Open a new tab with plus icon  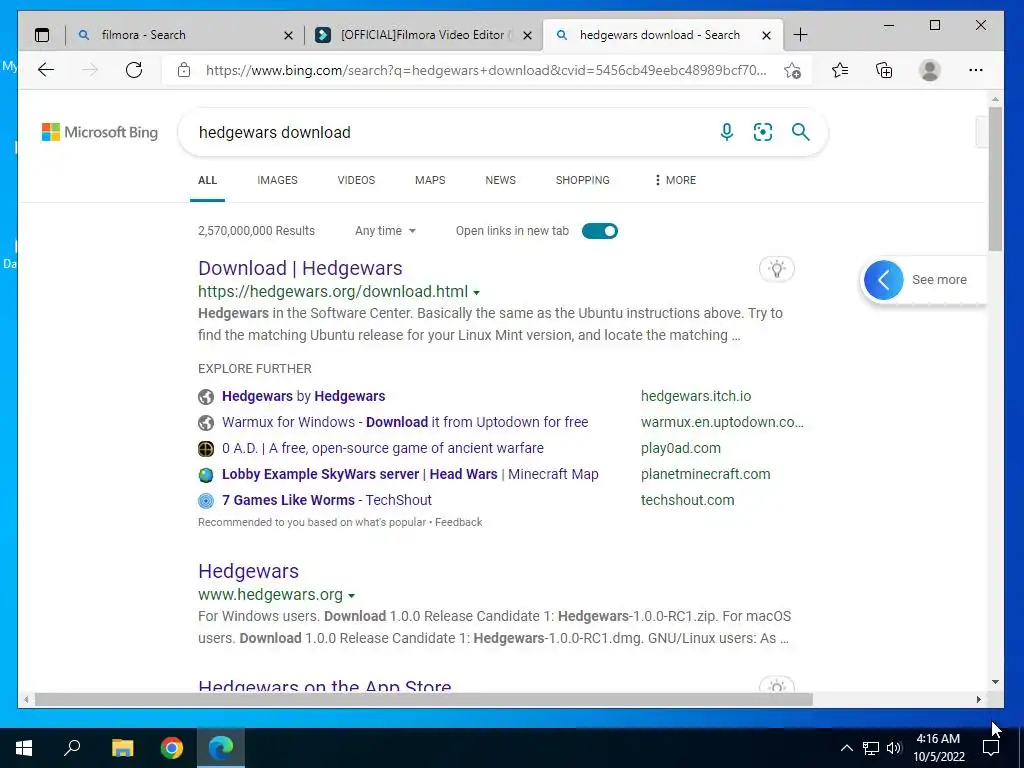(801, 35)
